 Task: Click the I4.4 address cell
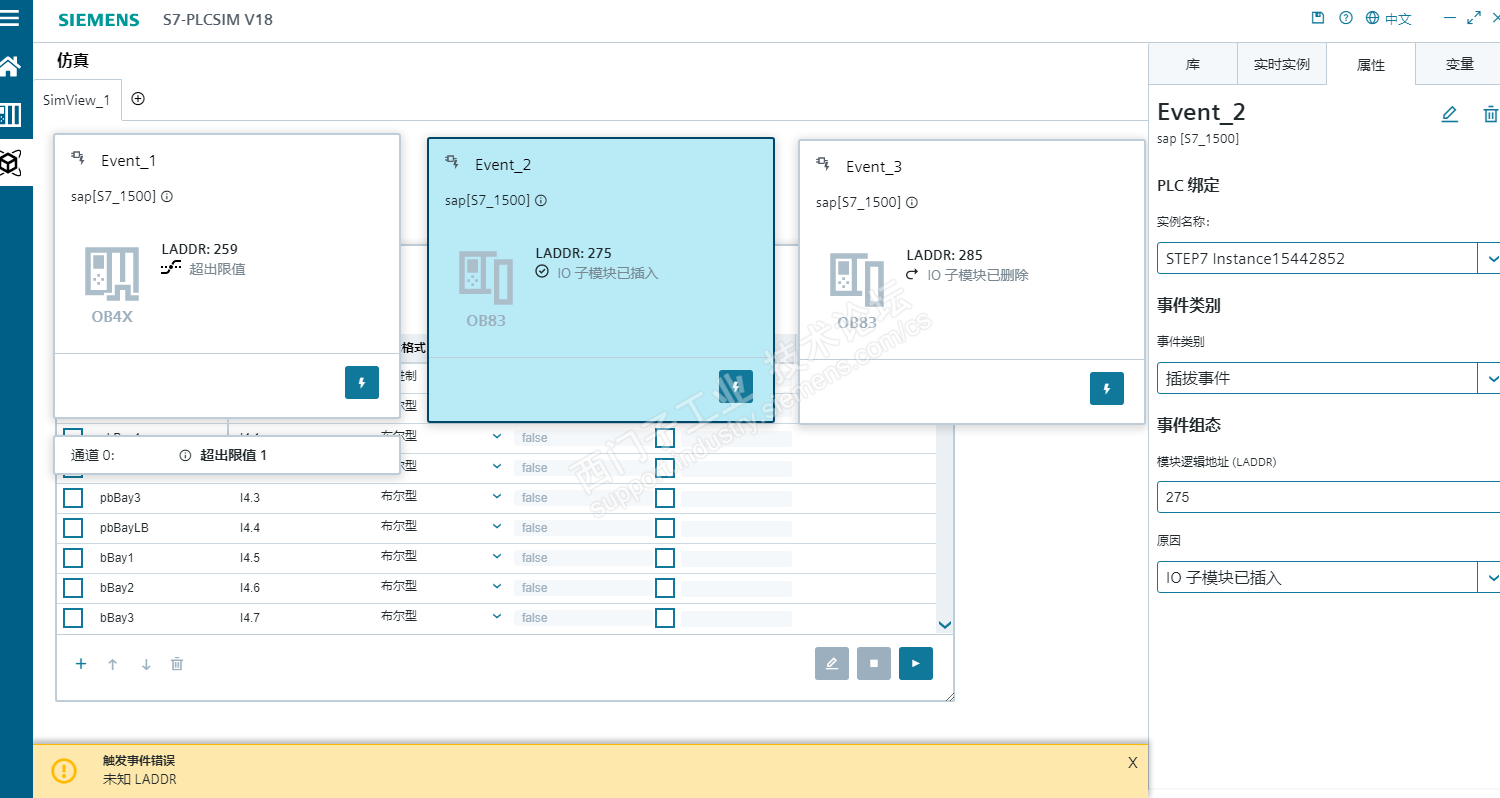[x=250, y=528]
